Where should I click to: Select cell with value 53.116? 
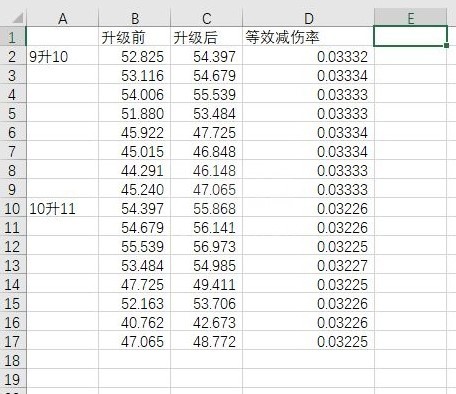point(135,75)
